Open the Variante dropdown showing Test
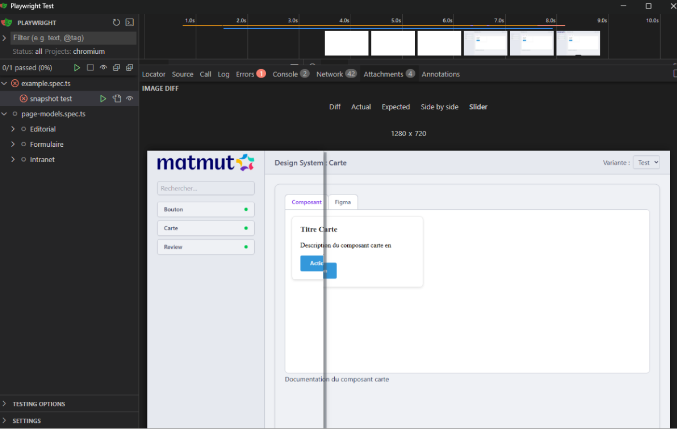The width and height of the screenshot is (677, 429). click(x=647, y=162)
